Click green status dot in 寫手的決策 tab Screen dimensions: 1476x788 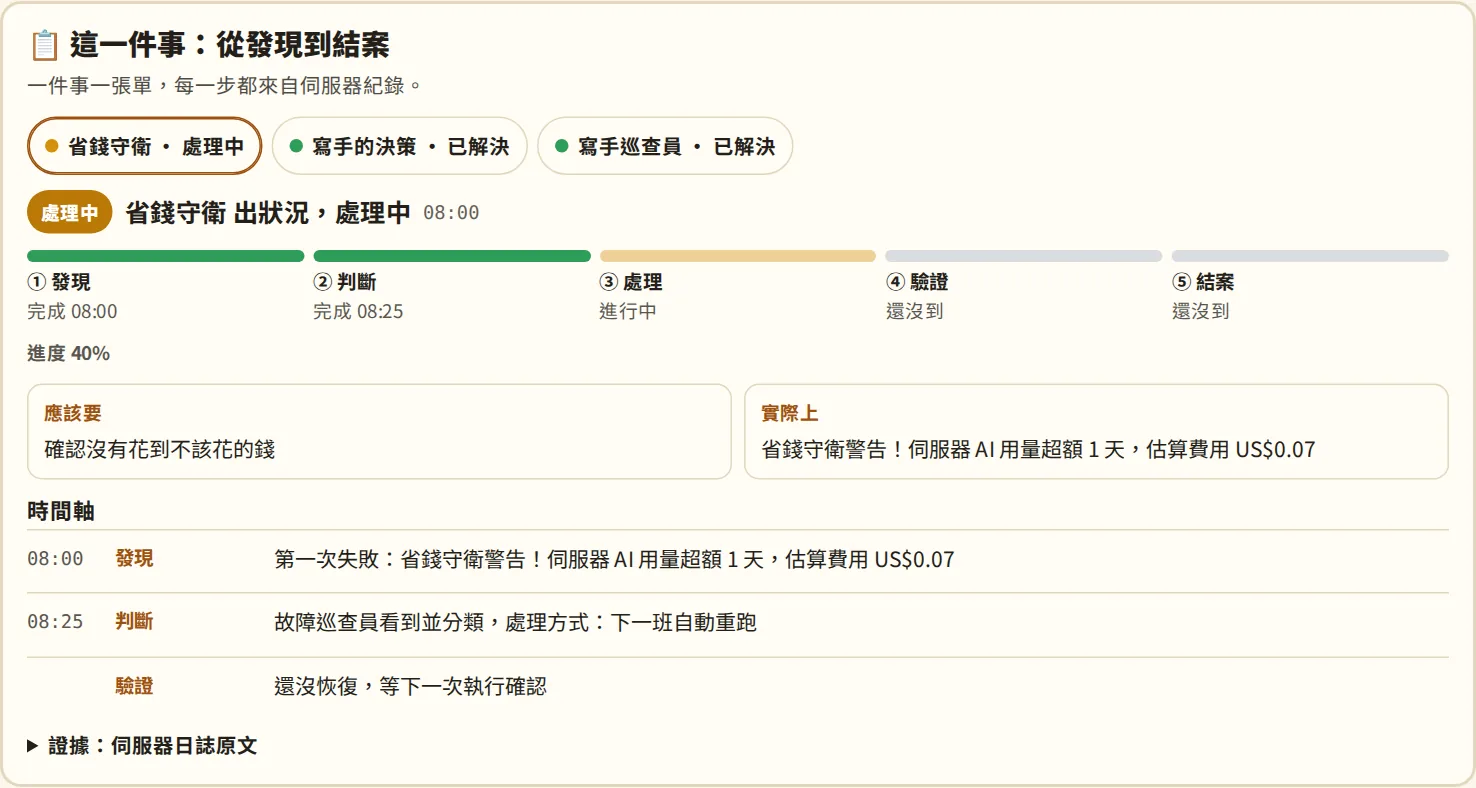pyautogui.click(x=296, y=146)
